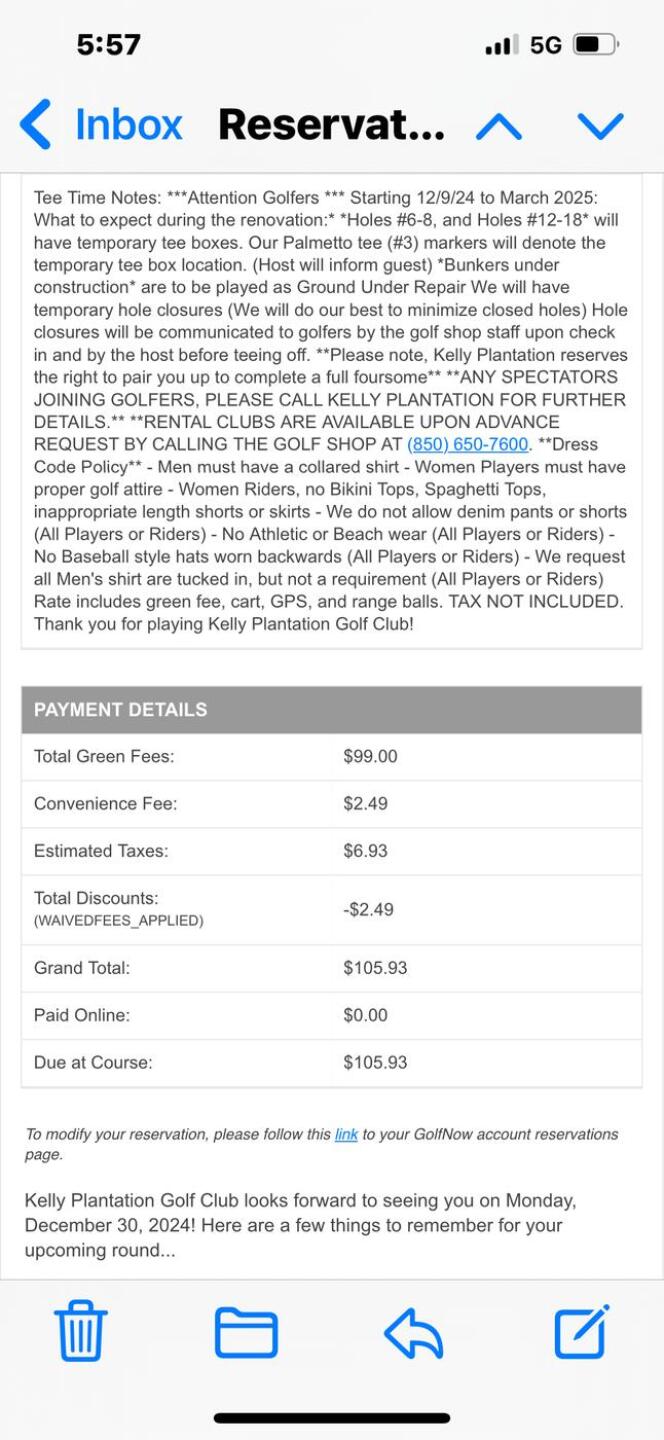Call golf shop at (850) 650-7600

point(467,444)
